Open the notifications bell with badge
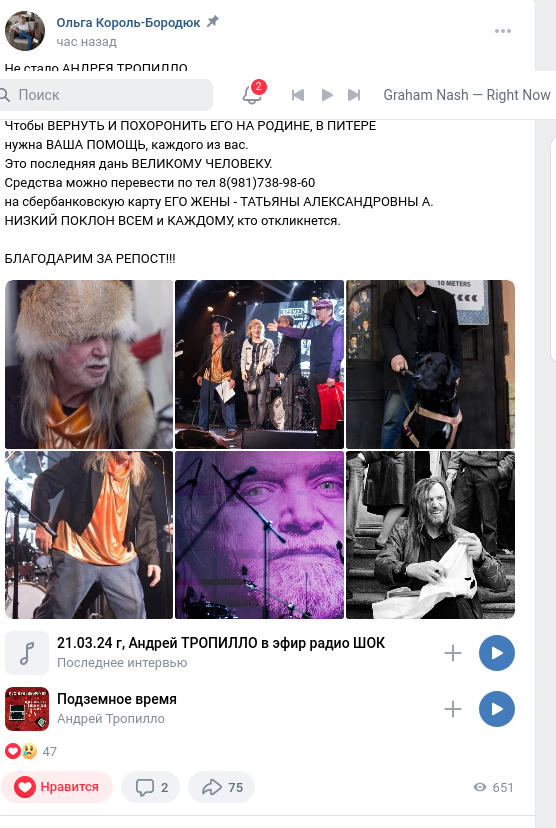 252,94
